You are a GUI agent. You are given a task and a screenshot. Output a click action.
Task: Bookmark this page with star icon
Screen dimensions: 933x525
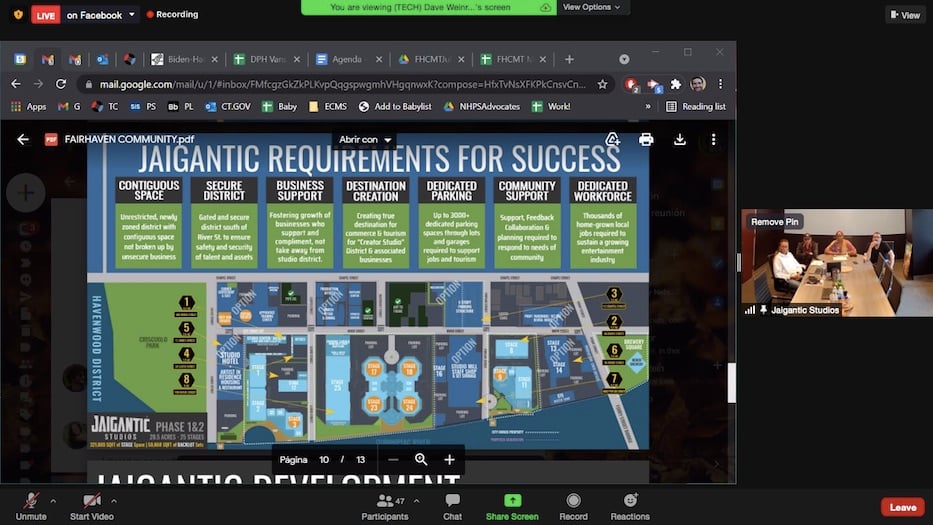point(602,85)
